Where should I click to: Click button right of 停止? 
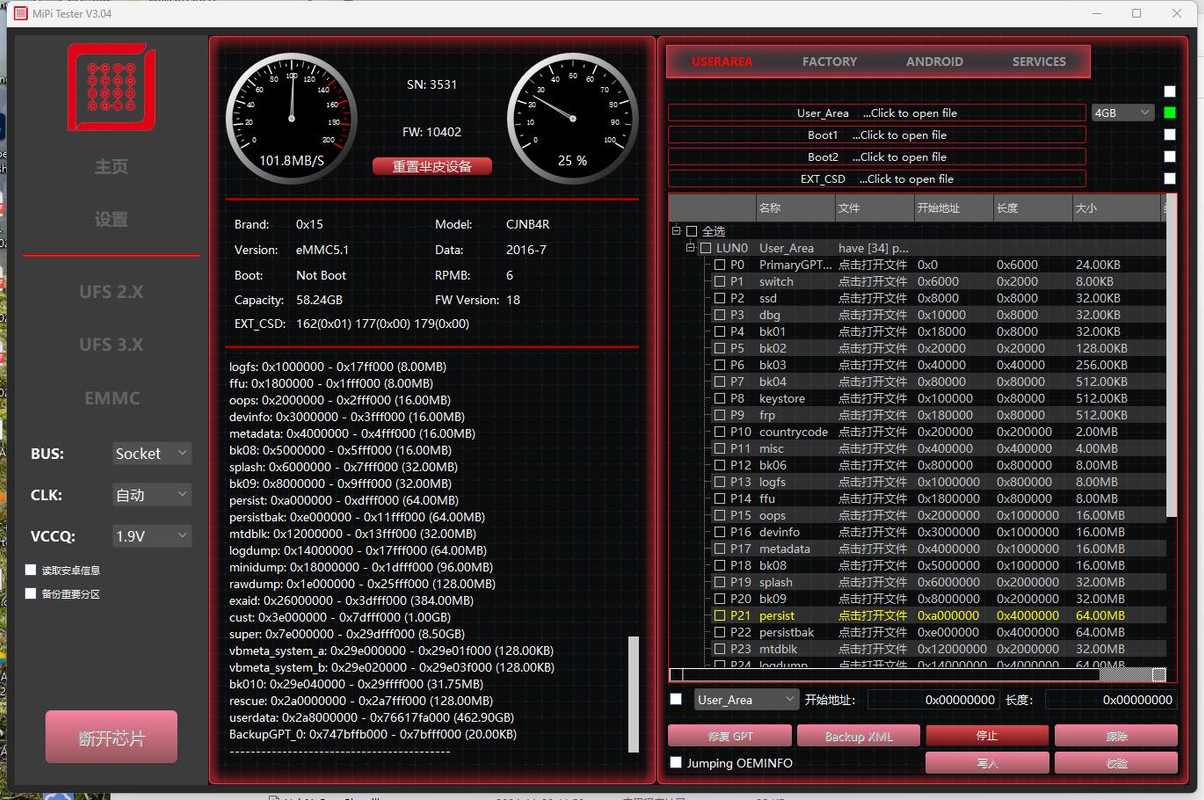[x=1116, y=736]
